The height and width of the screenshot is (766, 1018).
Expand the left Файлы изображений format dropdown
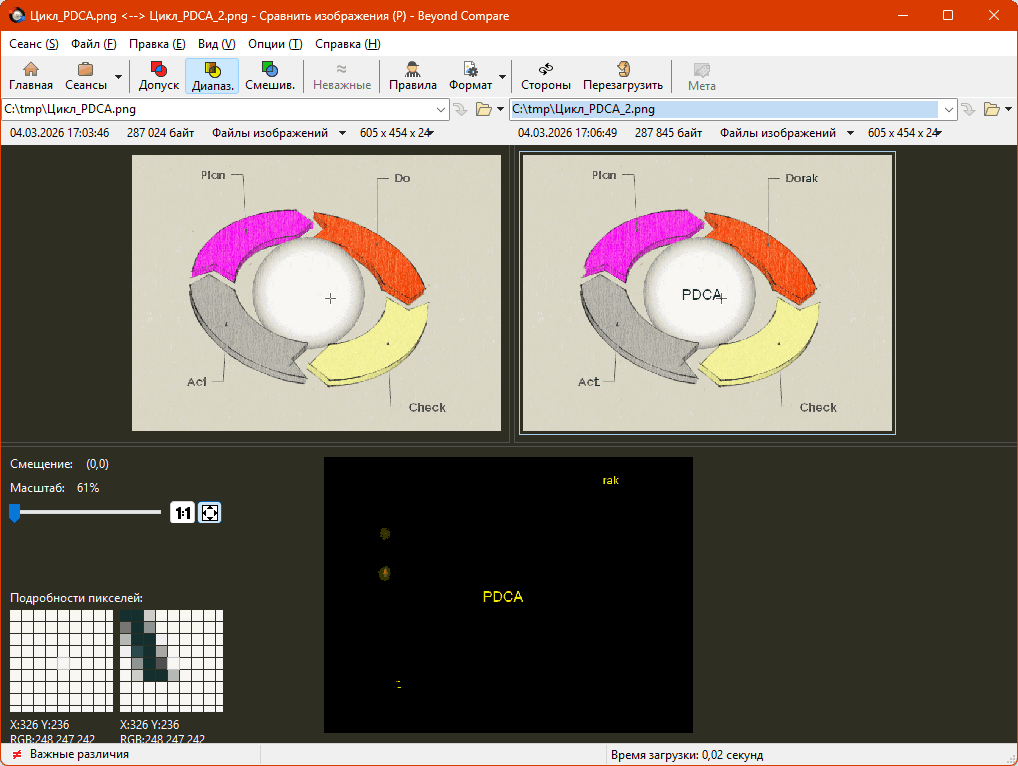[x=342, y=133]
